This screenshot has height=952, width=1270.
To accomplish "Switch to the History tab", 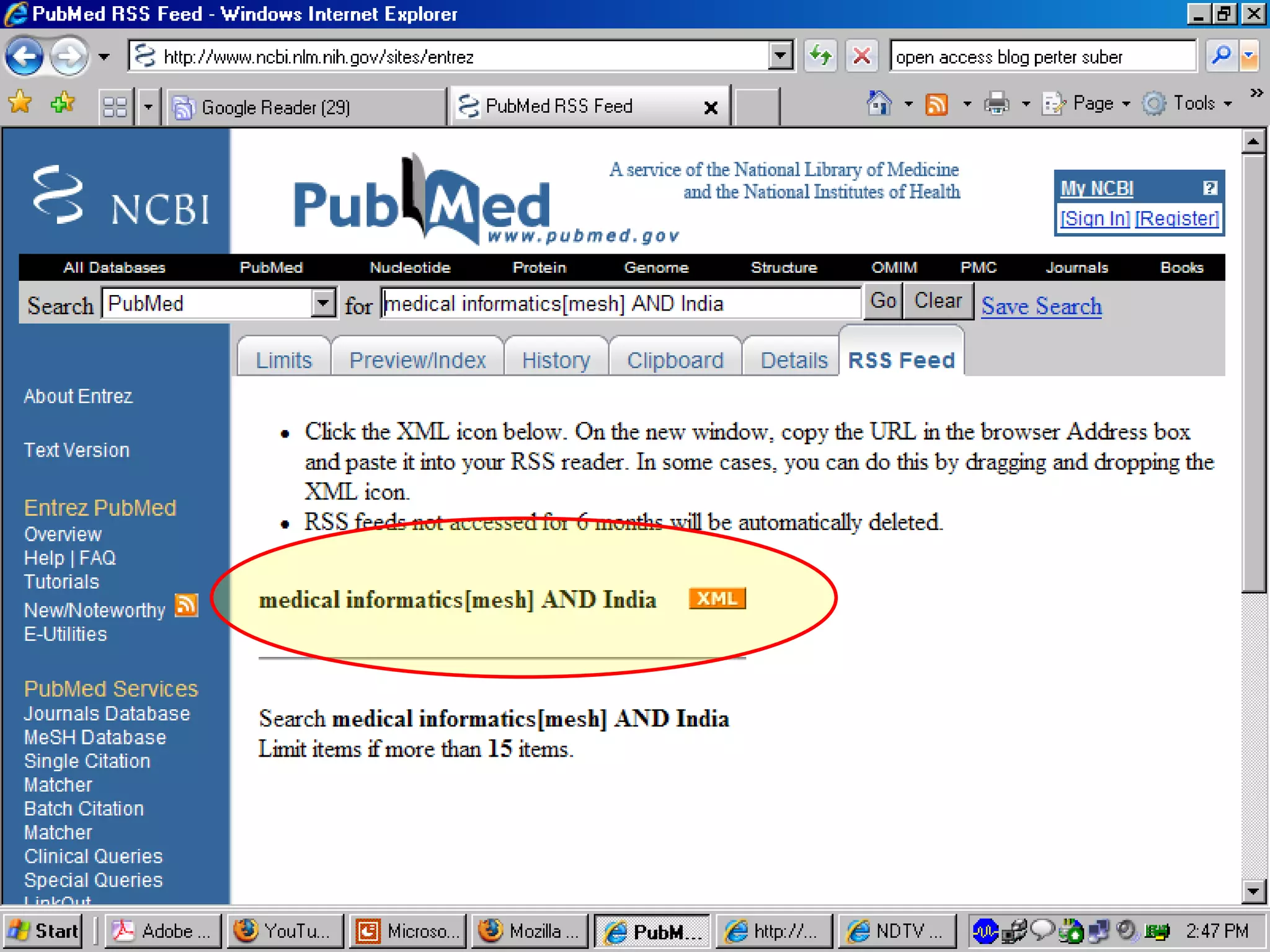I will (x=556, y=359).
